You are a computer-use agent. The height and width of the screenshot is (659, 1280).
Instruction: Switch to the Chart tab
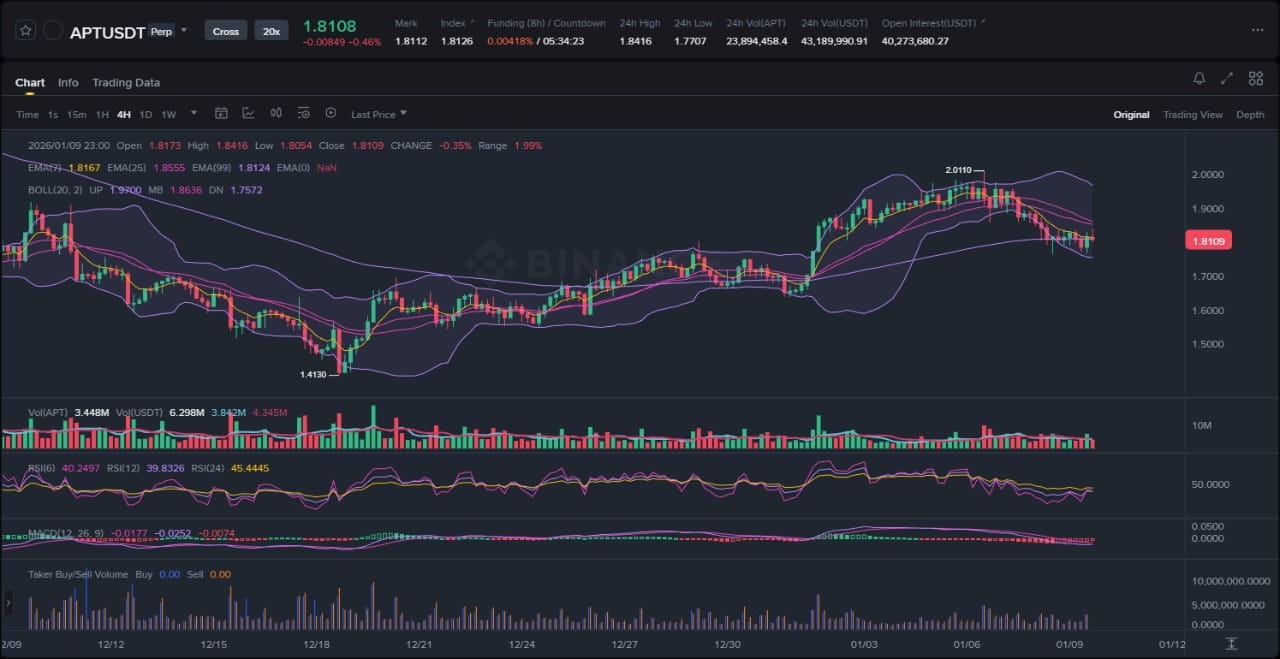[30, 83]
